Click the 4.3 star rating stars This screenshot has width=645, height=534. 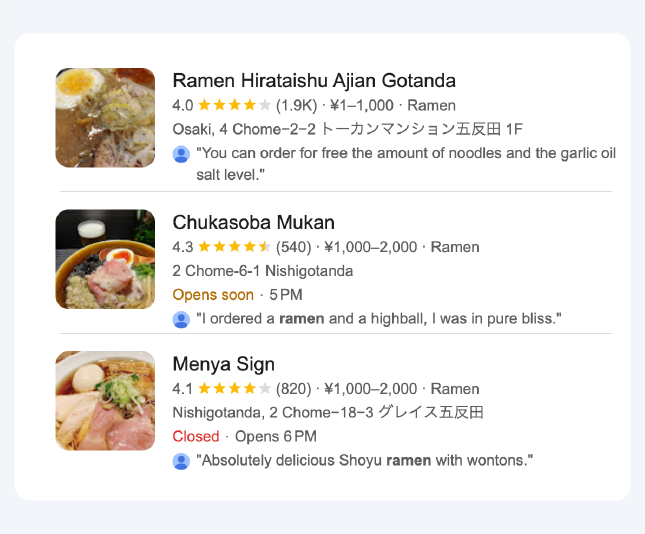point(234,247)
